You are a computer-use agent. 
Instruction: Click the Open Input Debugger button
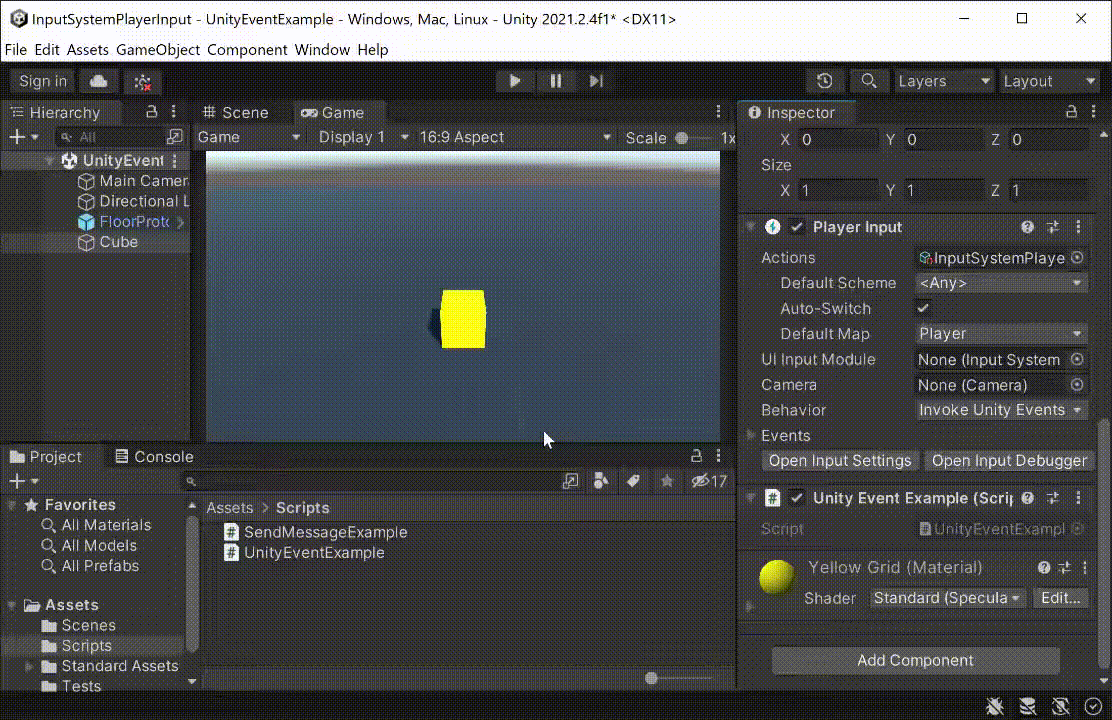point(1009,461)
